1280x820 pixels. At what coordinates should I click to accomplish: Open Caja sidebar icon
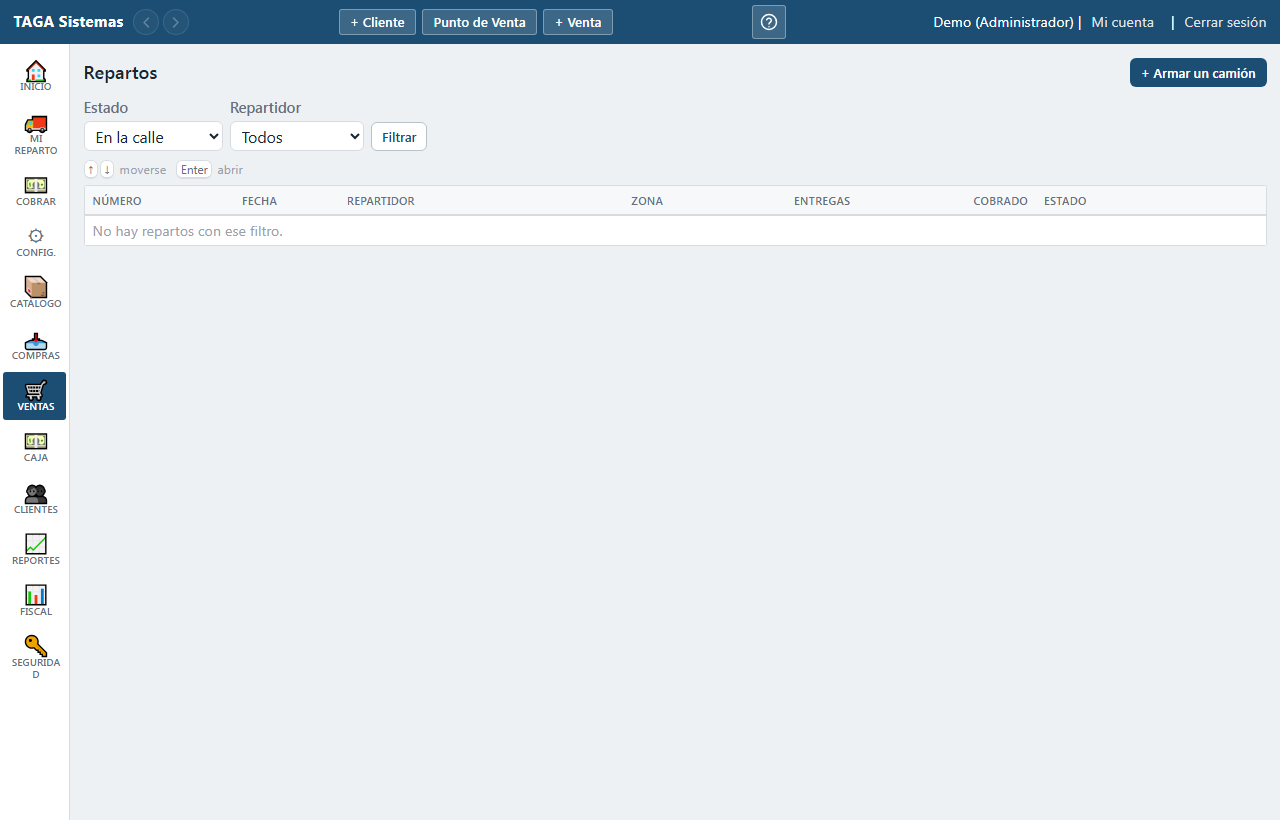[35, 447]
